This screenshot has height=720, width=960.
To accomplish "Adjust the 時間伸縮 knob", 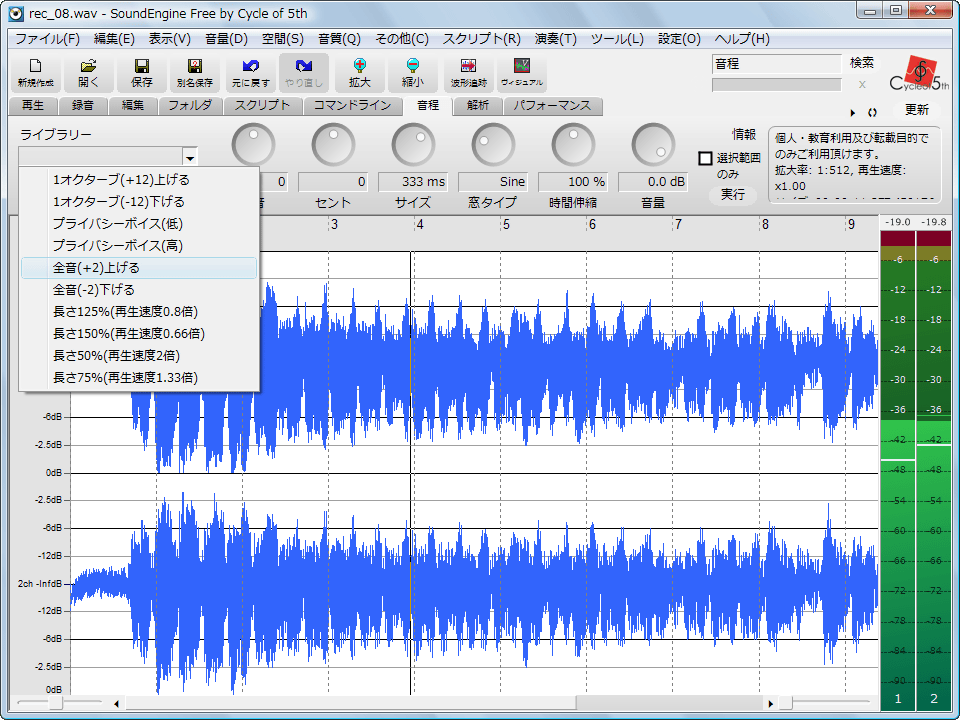I will [x=573, y=145].
